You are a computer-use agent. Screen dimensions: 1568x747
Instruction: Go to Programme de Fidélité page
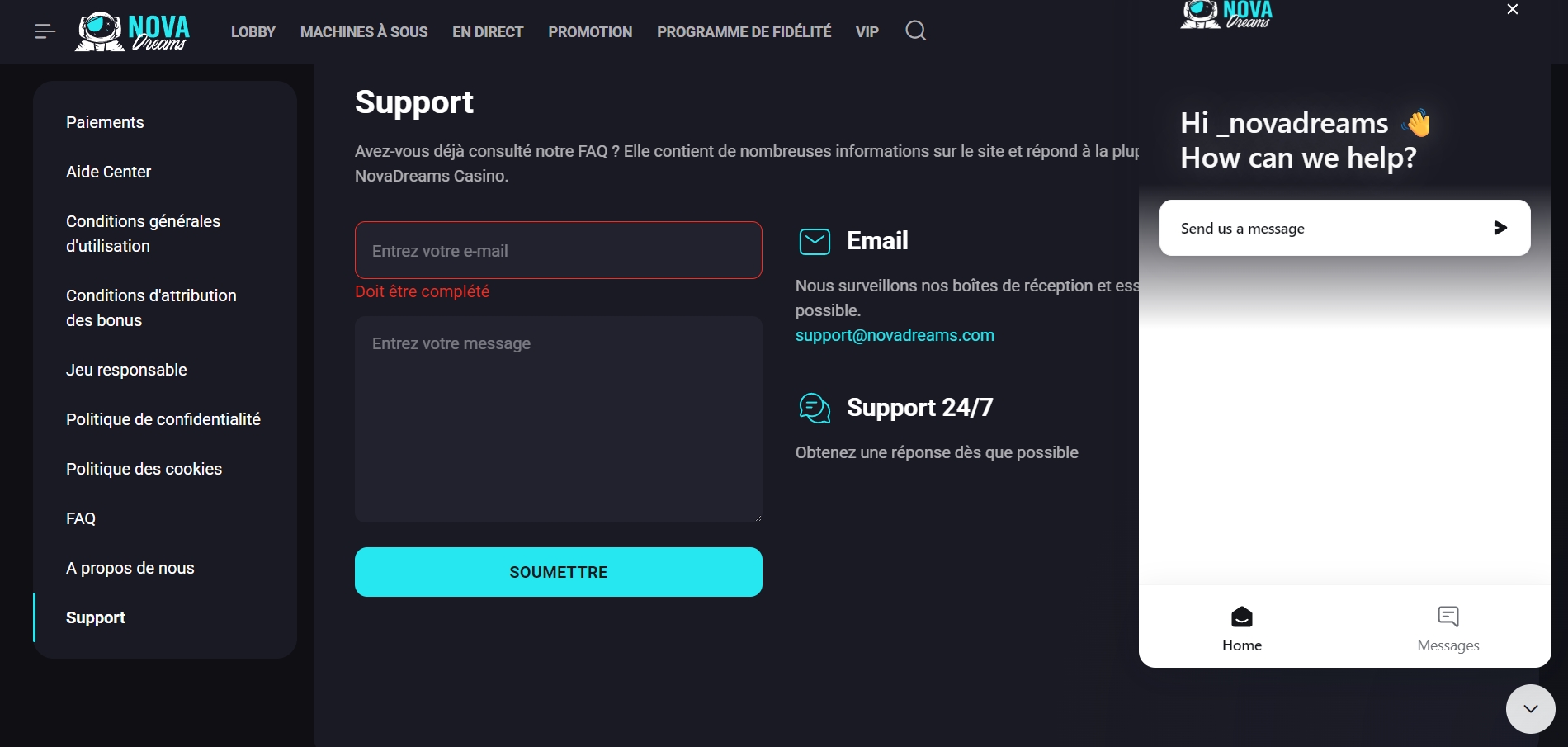(x=744, y=32)
